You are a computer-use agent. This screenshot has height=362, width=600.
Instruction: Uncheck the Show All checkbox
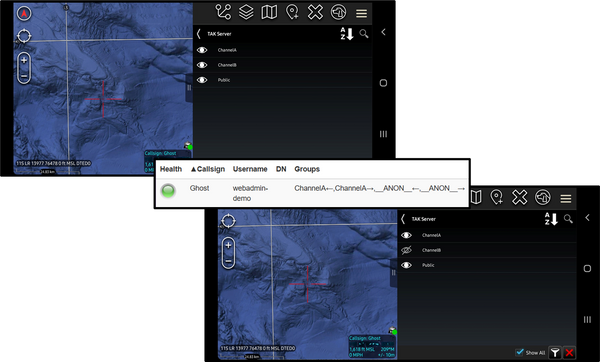[x=519, y=352]
